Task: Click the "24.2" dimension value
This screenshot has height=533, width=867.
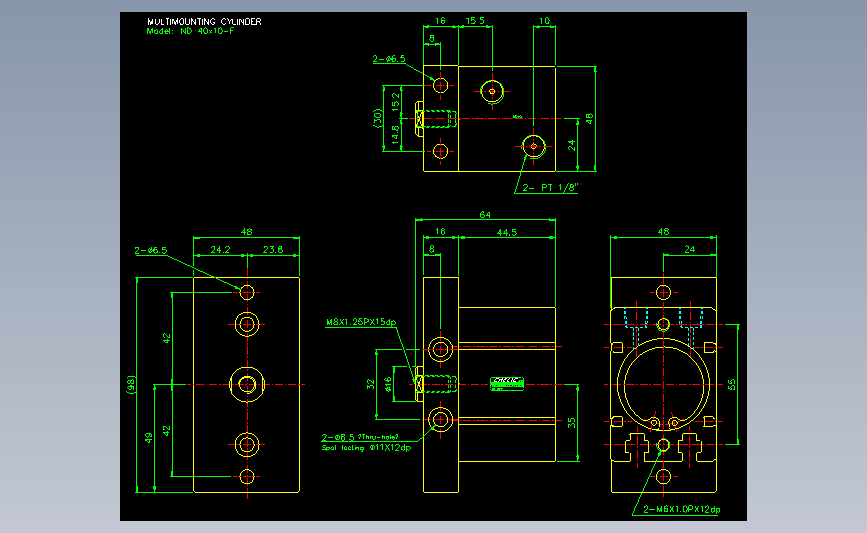Action: [x=220, y=249]
